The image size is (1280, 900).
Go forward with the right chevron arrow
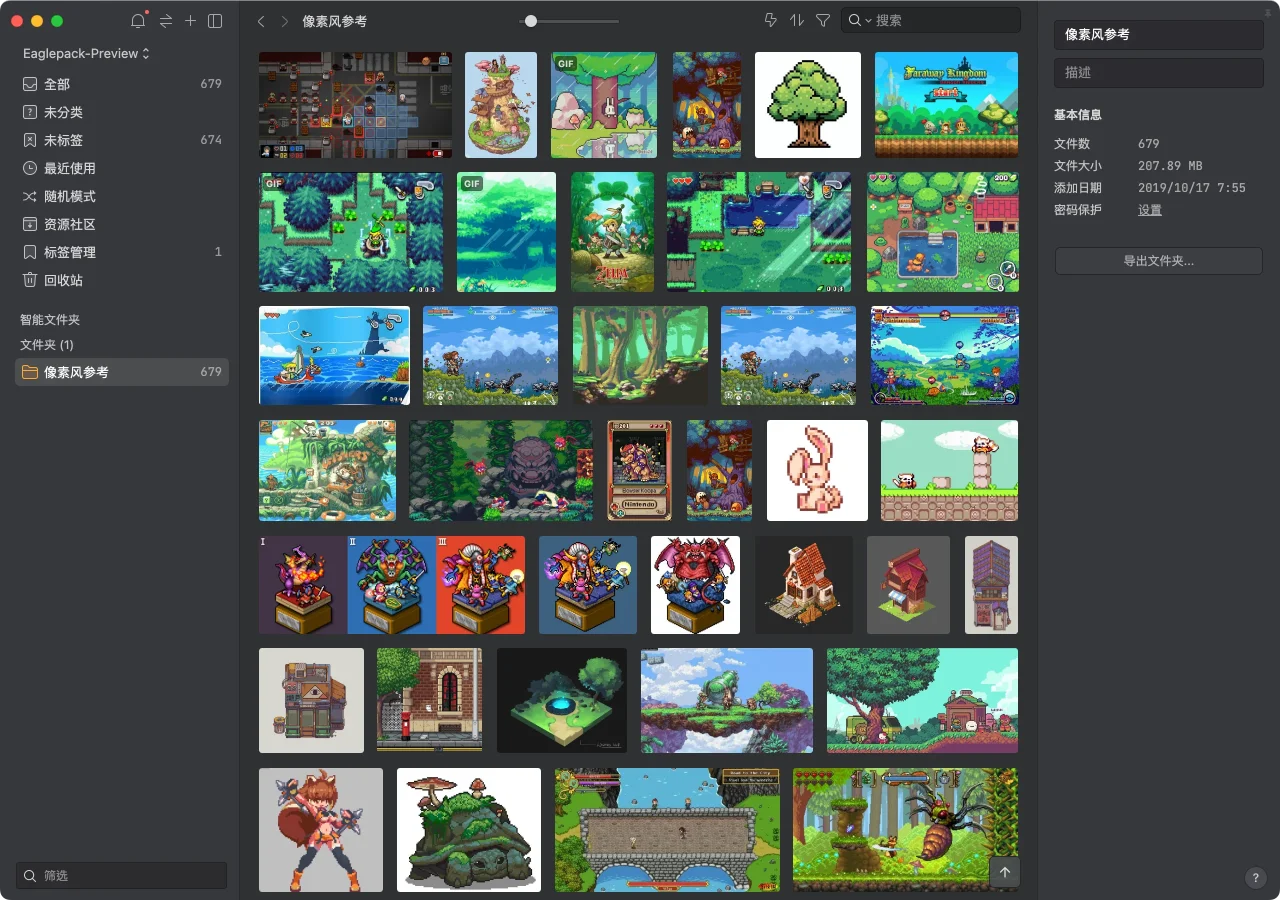(x=285, y=21)
